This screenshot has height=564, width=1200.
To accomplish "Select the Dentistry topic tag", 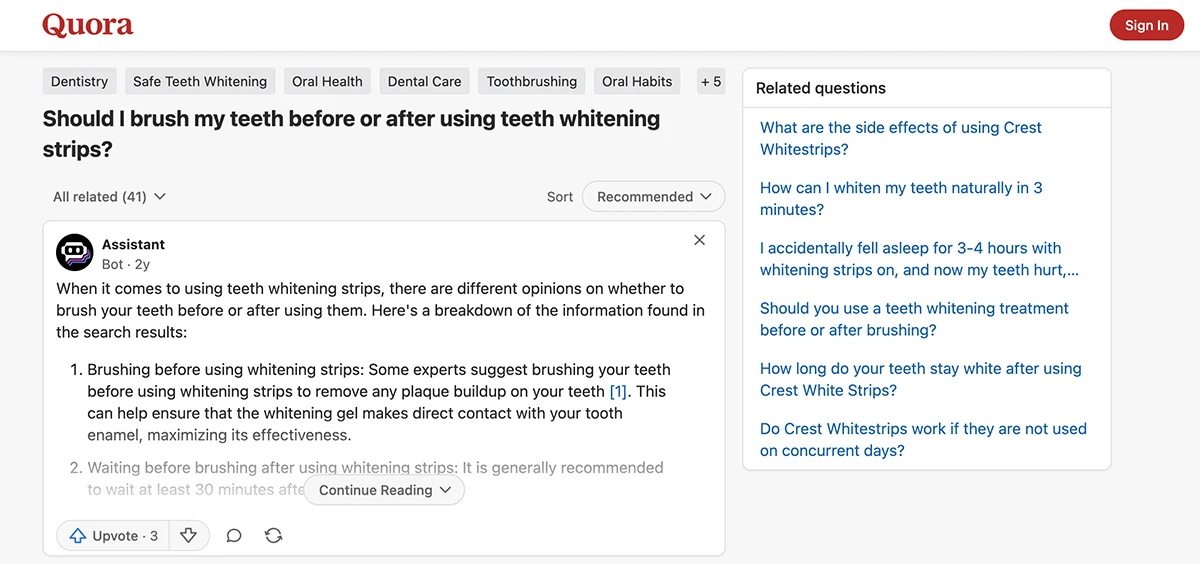I will click(x=80, y=81).
